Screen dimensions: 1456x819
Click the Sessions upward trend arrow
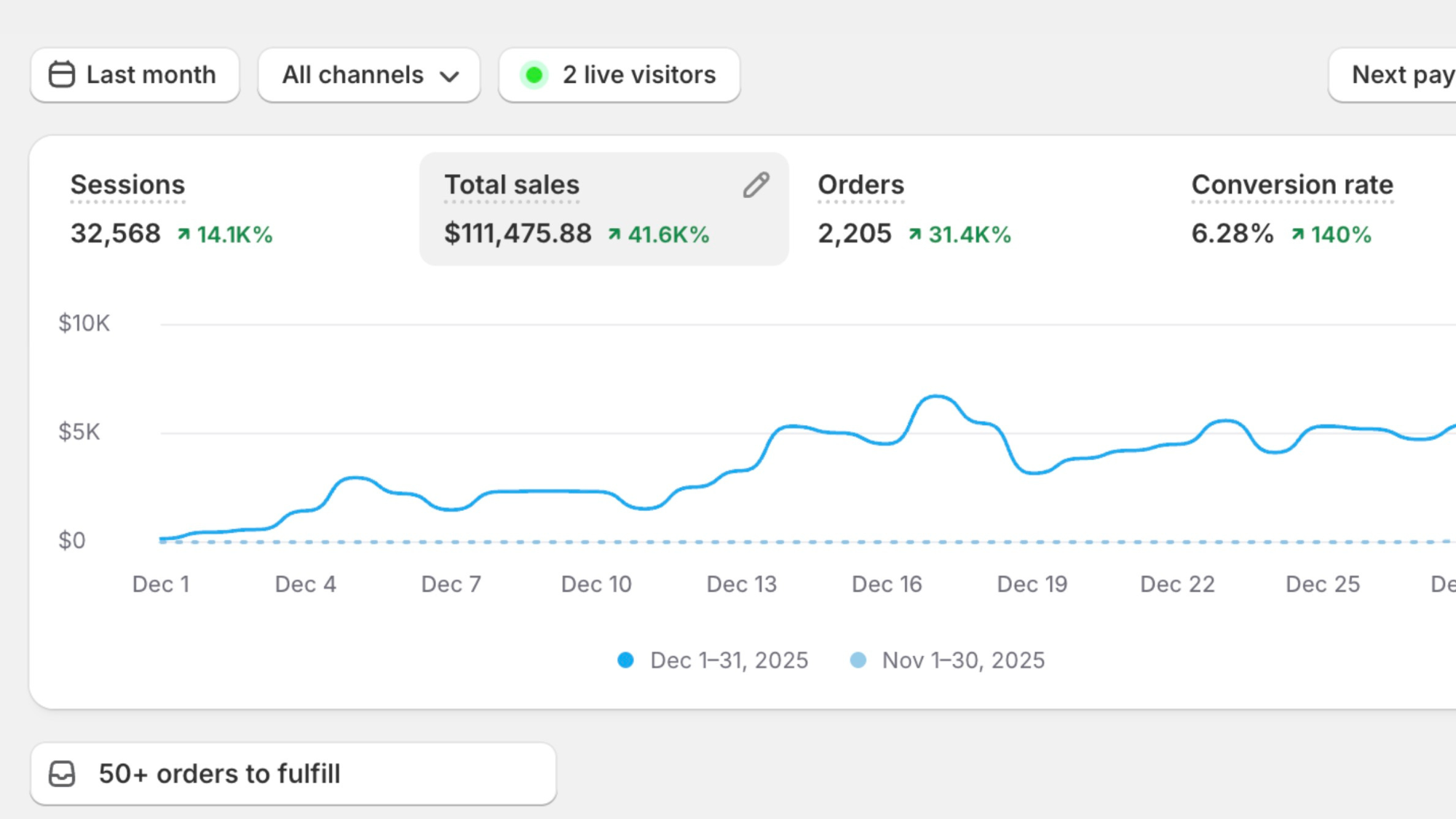(184, 234)
